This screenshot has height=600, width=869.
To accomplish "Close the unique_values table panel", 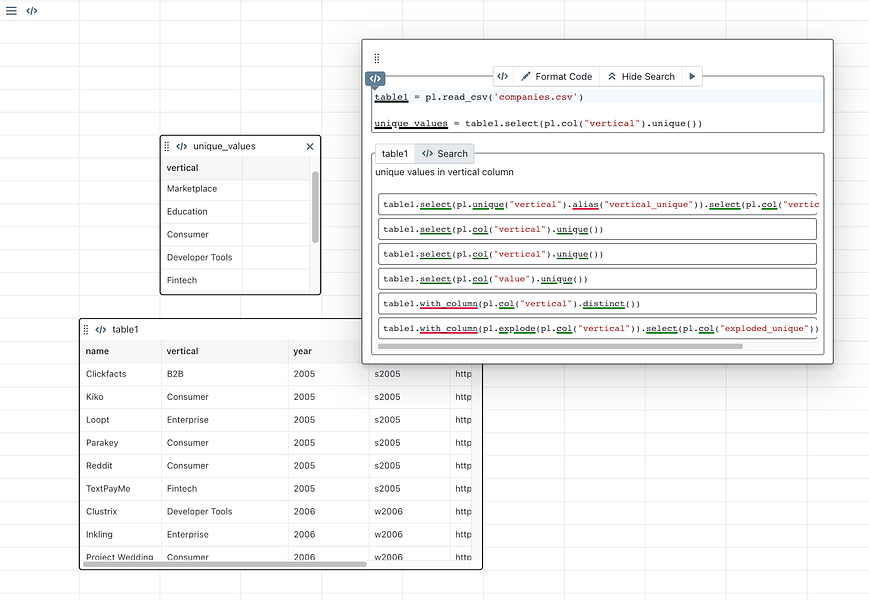I will 310,146.
